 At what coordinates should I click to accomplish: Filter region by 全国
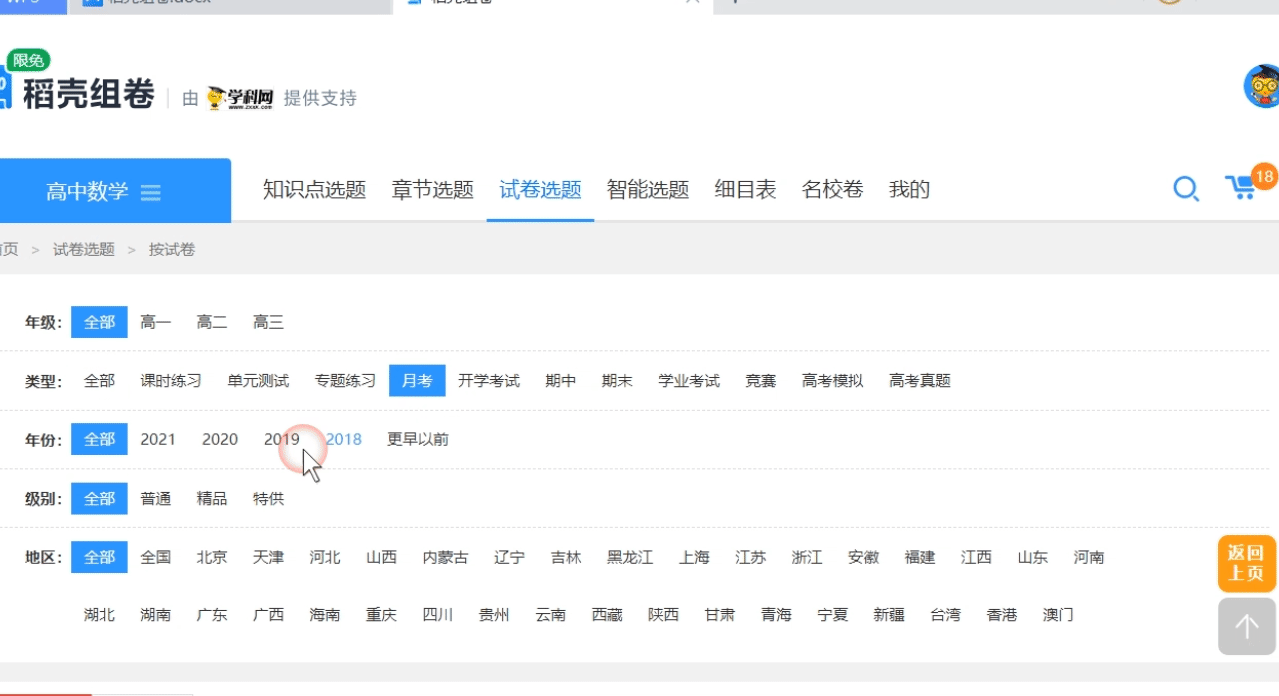point(156,557)
